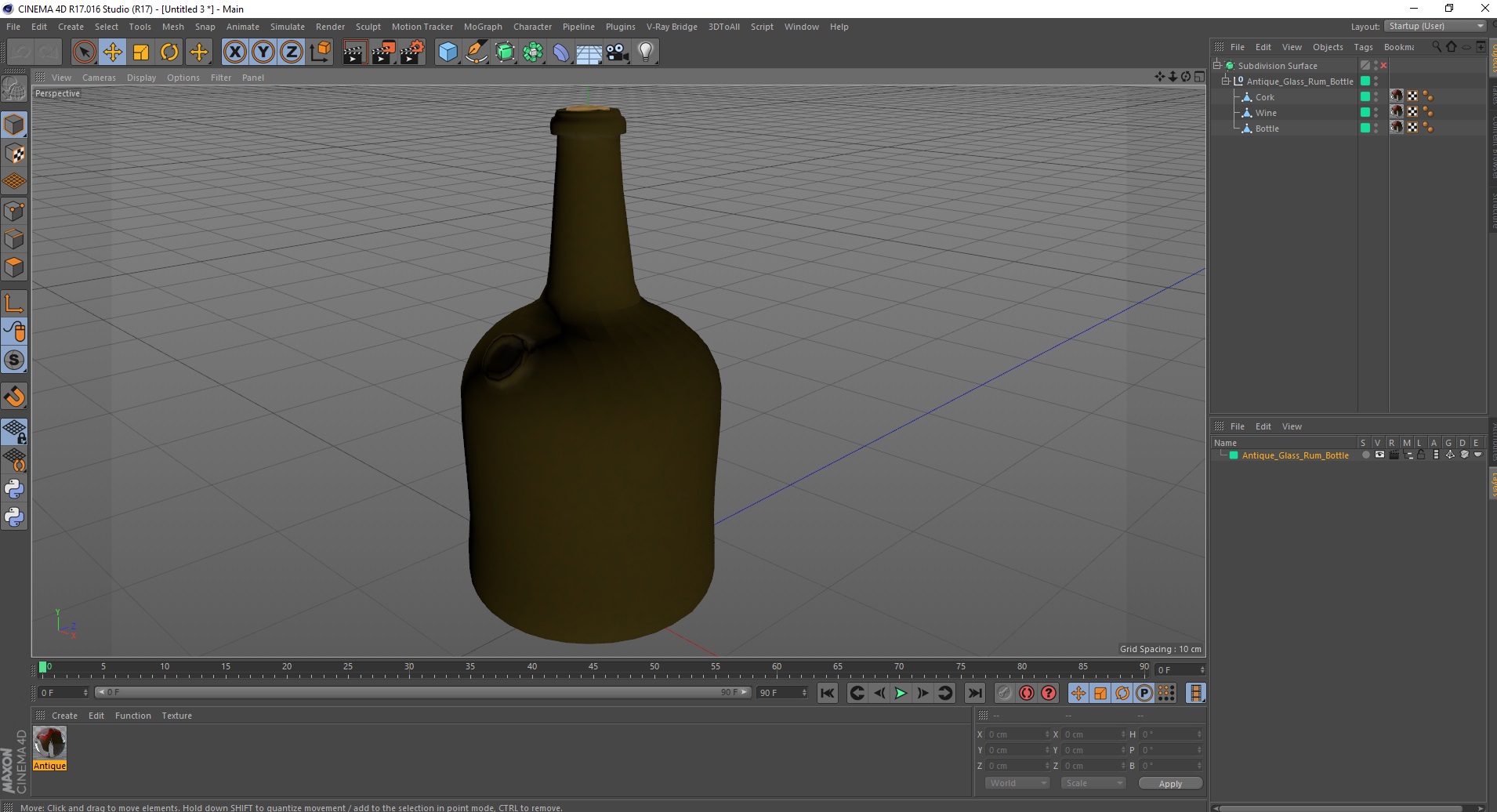
Task: Collapse the Antique_Glass_Rum_Bottle null node
Action: pos(1226,82)
